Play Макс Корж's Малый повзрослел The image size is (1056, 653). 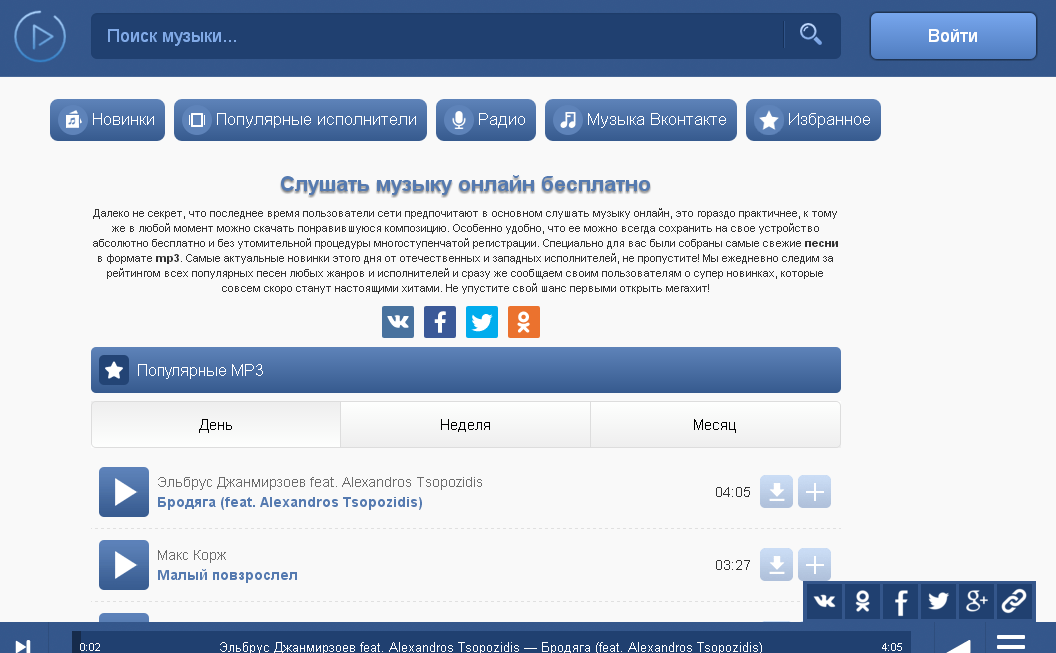point(124,565)
